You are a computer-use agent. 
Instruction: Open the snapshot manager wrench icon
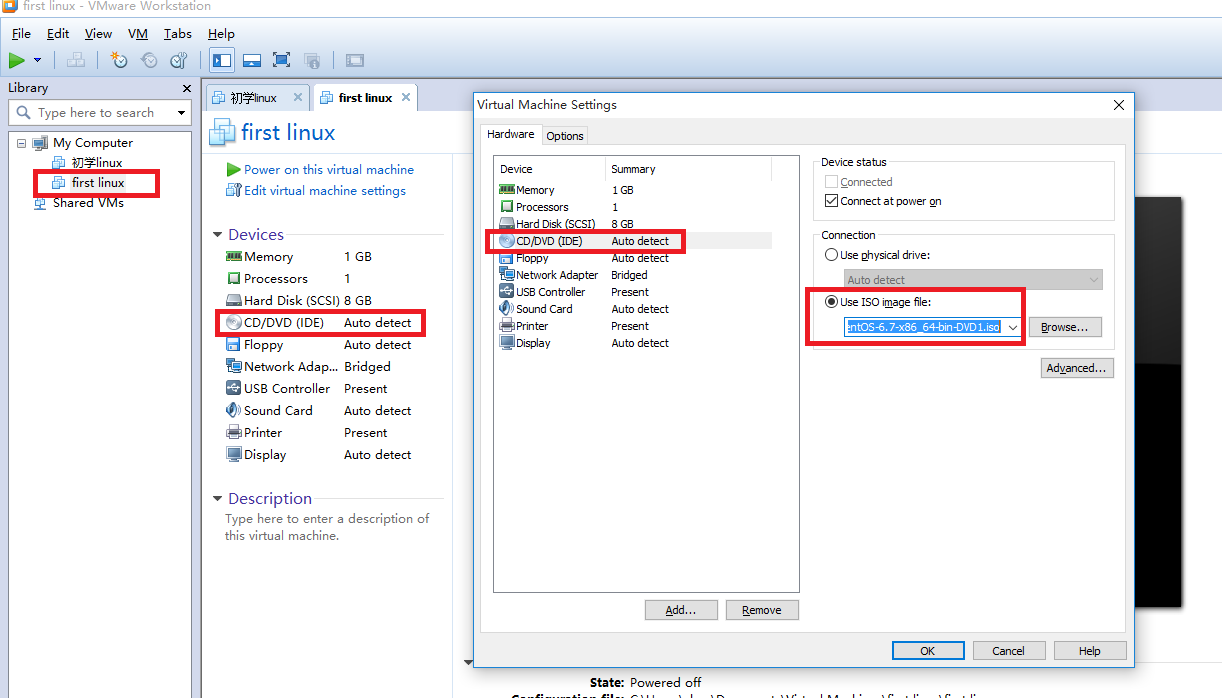click(179, 61)
